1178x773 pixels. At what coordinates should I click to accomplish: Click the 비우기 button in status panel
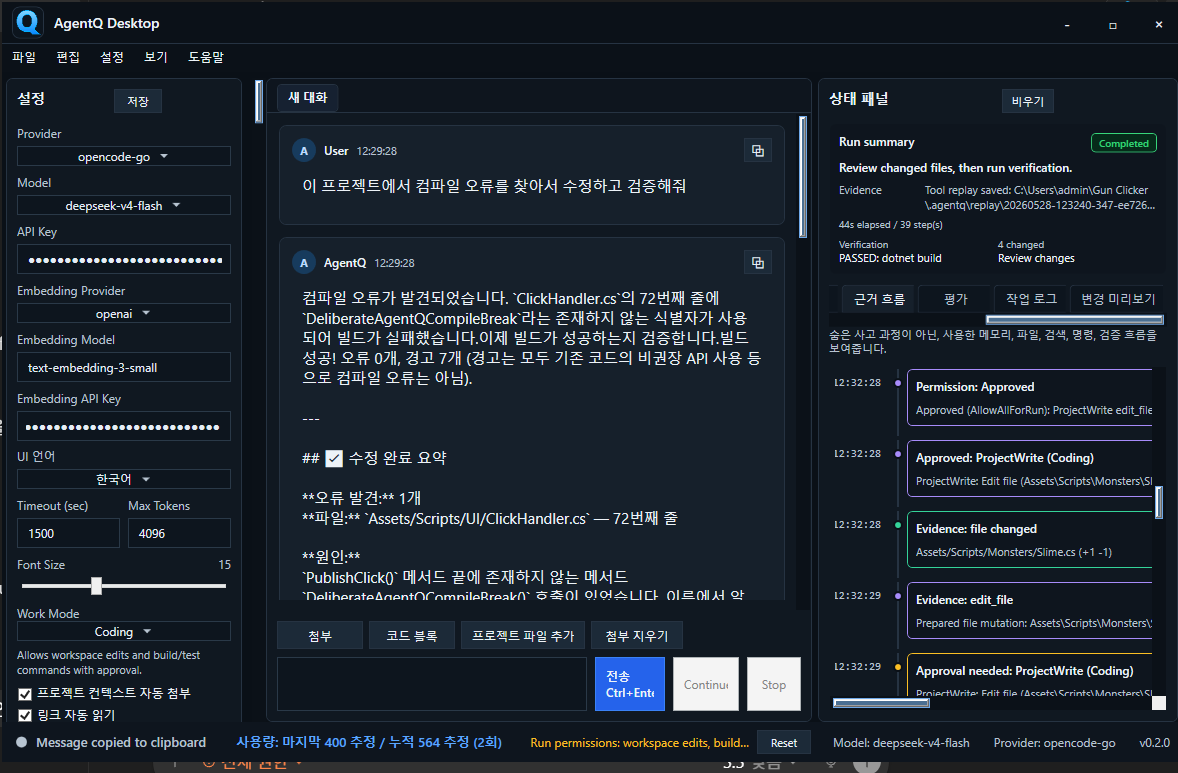[x=1028, y=101]
